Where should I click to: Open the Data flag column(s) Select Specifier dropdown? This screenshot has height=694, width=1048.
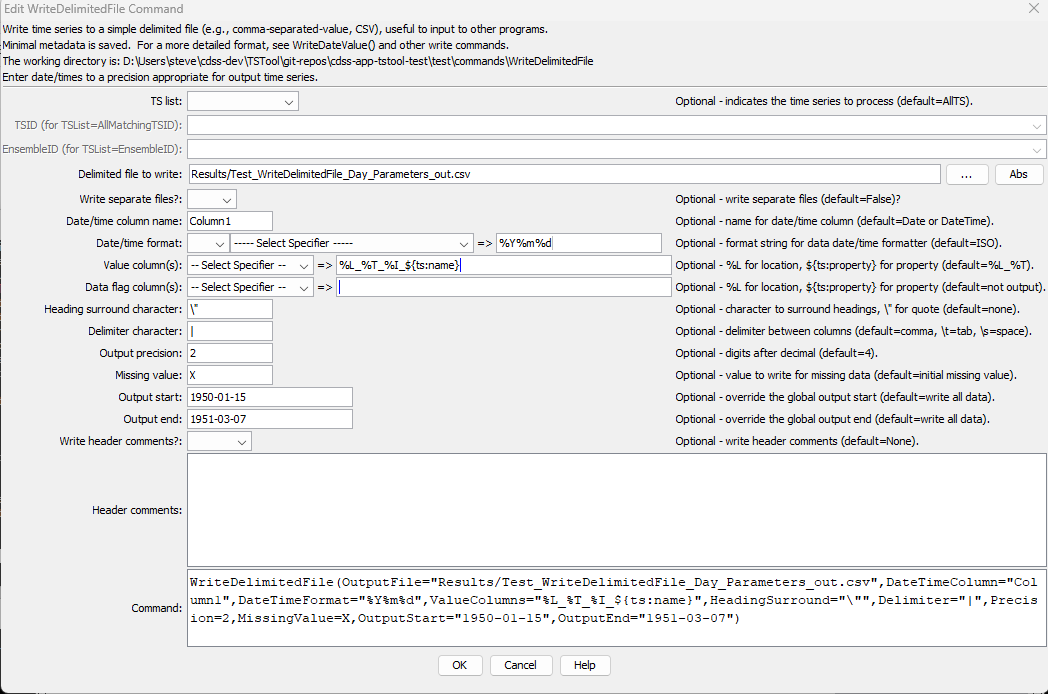pos(250,287)
